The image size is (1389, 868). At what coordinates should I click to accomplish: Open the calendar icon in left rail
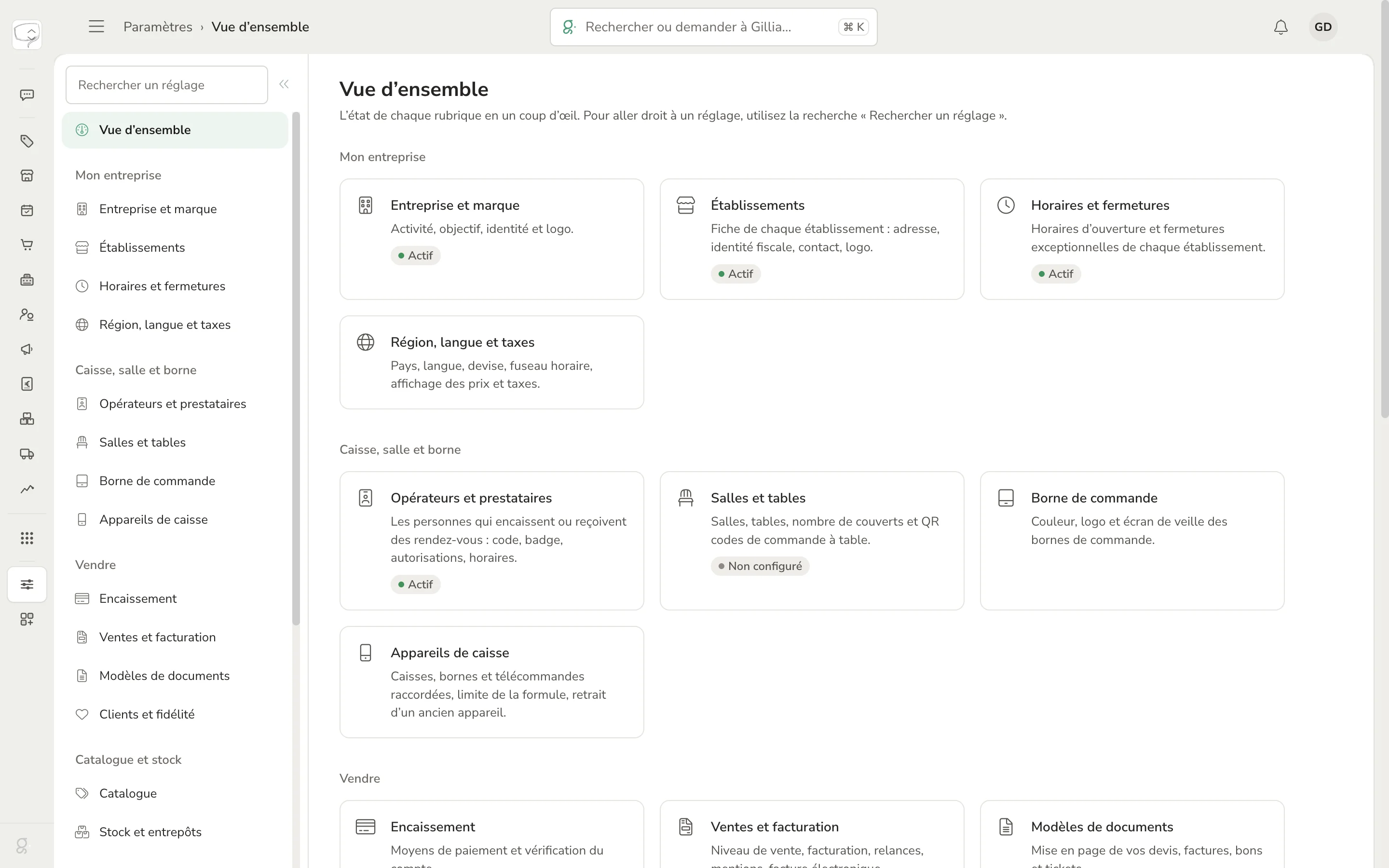27,211
